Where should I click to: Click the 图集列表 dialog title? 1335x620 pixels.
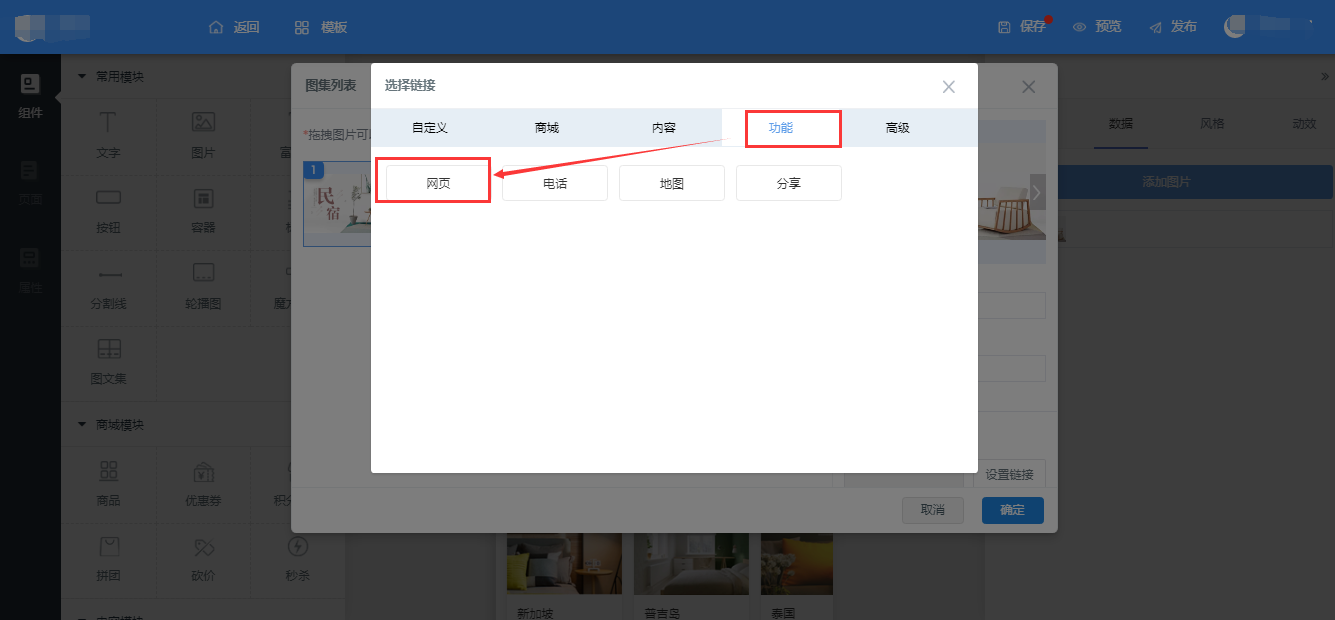[331, 86]
